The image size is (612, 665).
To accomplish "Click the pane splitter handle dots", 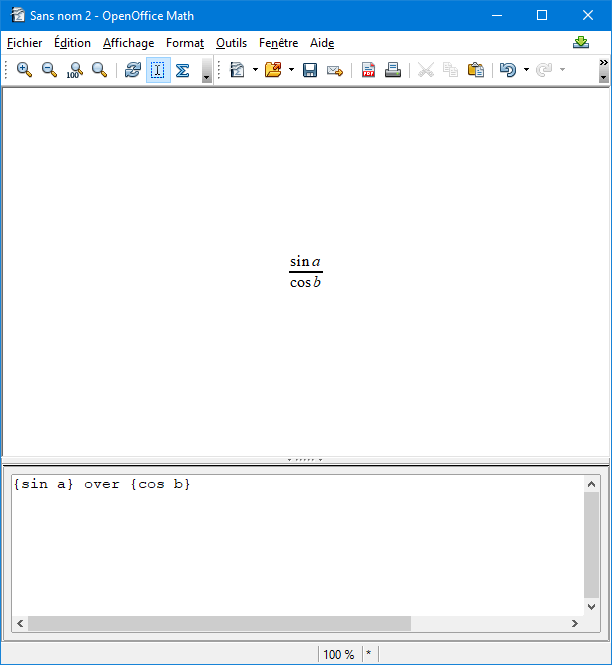I will click(305, 460).
